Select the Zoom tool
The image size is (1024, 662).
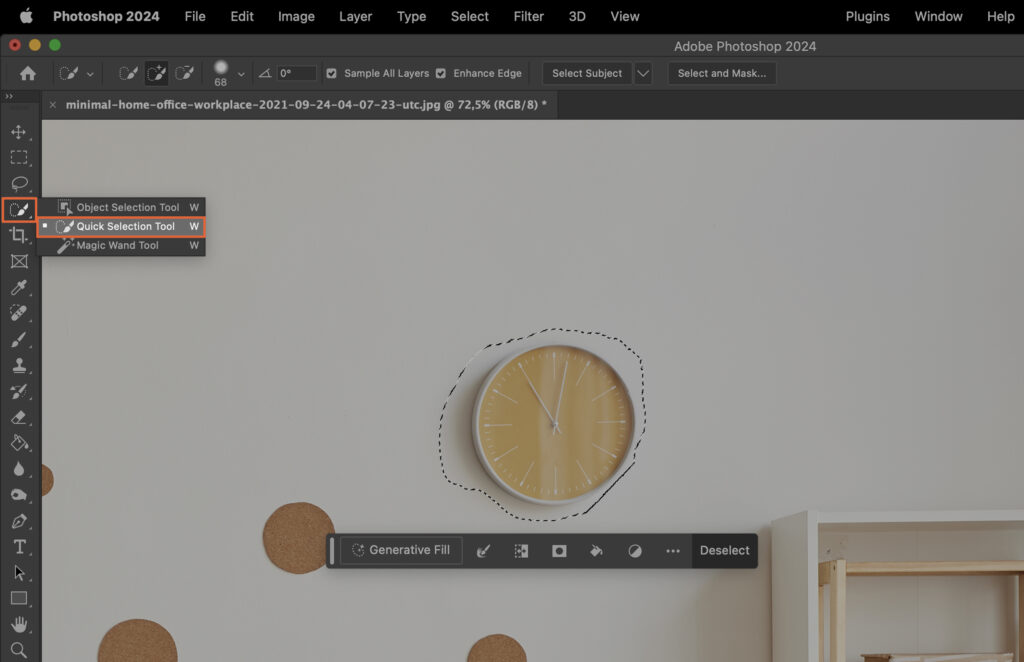[x=20, y=651]
